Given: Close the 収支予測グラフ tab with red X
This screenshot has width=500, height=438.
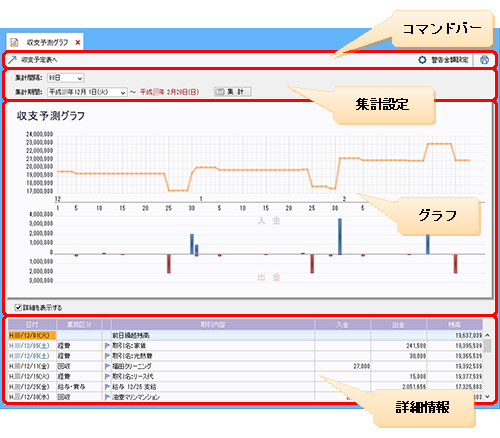Looking at the screenshot, I should pos(78,43).
